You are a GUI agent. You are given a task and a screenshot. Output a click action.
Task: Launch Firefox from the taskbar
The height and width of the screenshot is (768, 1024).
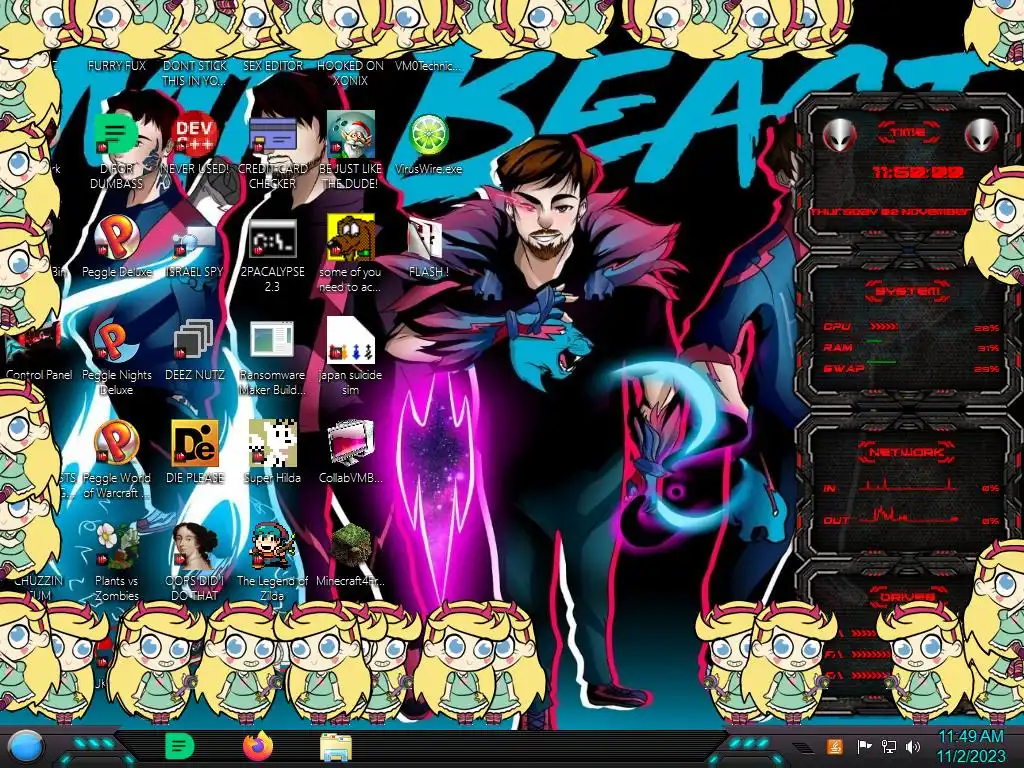258,746
